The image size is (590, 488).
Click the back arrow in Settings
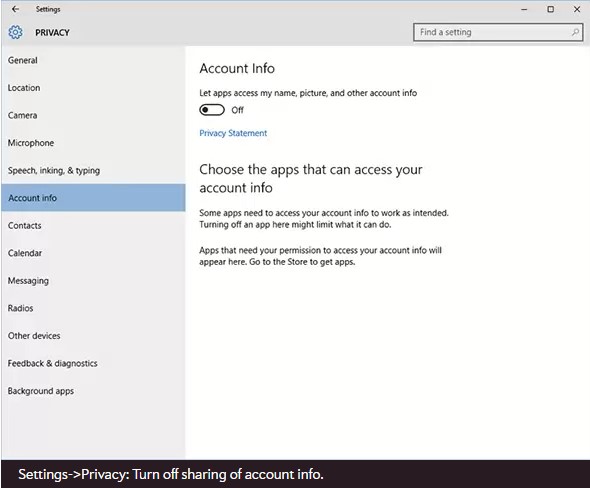[15, 9]
